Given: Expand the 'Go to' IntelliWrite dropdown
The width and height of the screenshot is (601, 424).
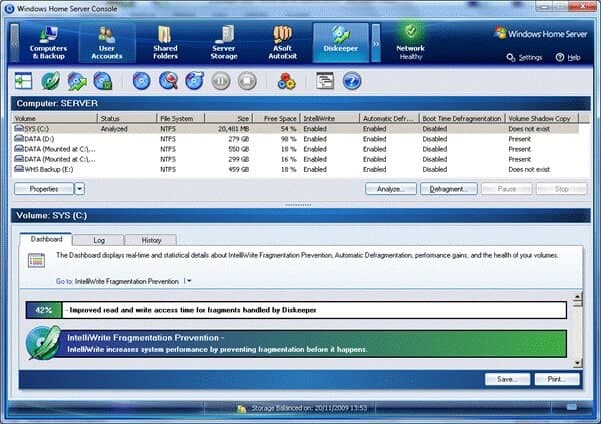Looking at the screenshot, I should 187,282.
